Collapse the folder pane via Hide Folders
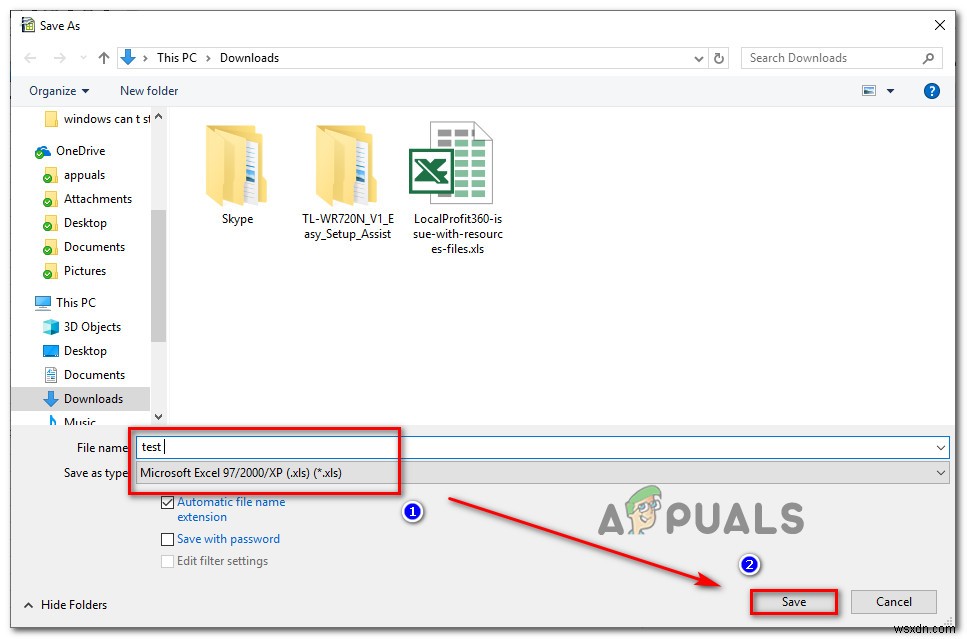 pyautogui.click(x=65, y=605)
